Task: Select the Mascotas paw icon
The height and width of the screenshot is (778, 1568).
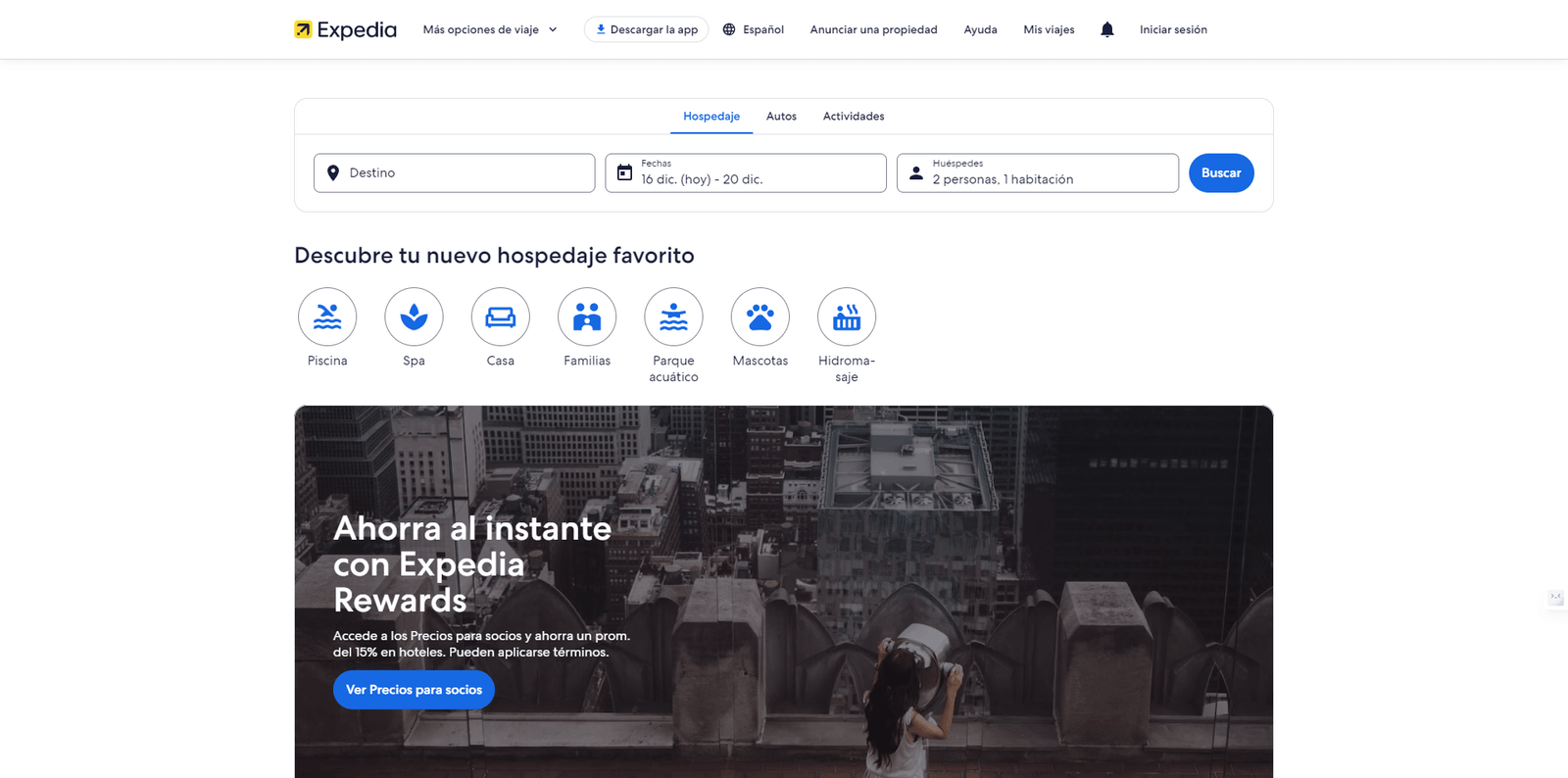Action: [760, 316]
